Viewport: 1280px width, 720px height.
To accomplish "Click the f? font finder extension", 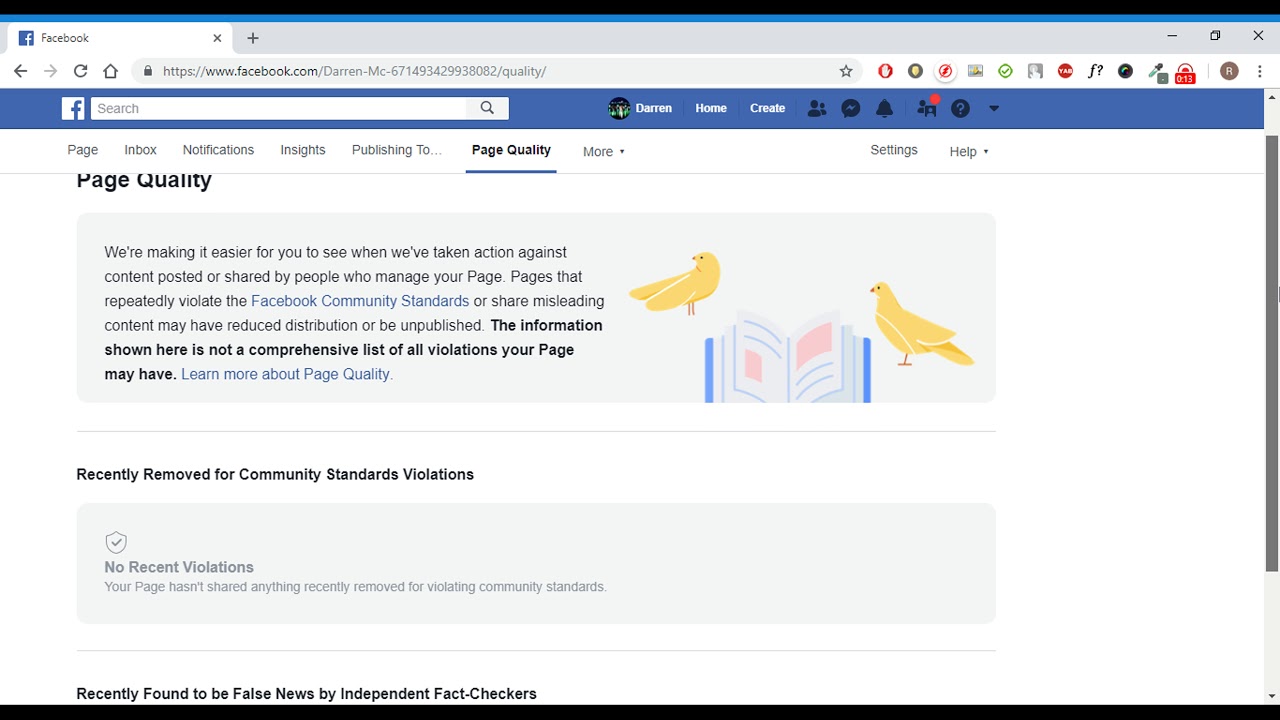I will [1095, 71].
